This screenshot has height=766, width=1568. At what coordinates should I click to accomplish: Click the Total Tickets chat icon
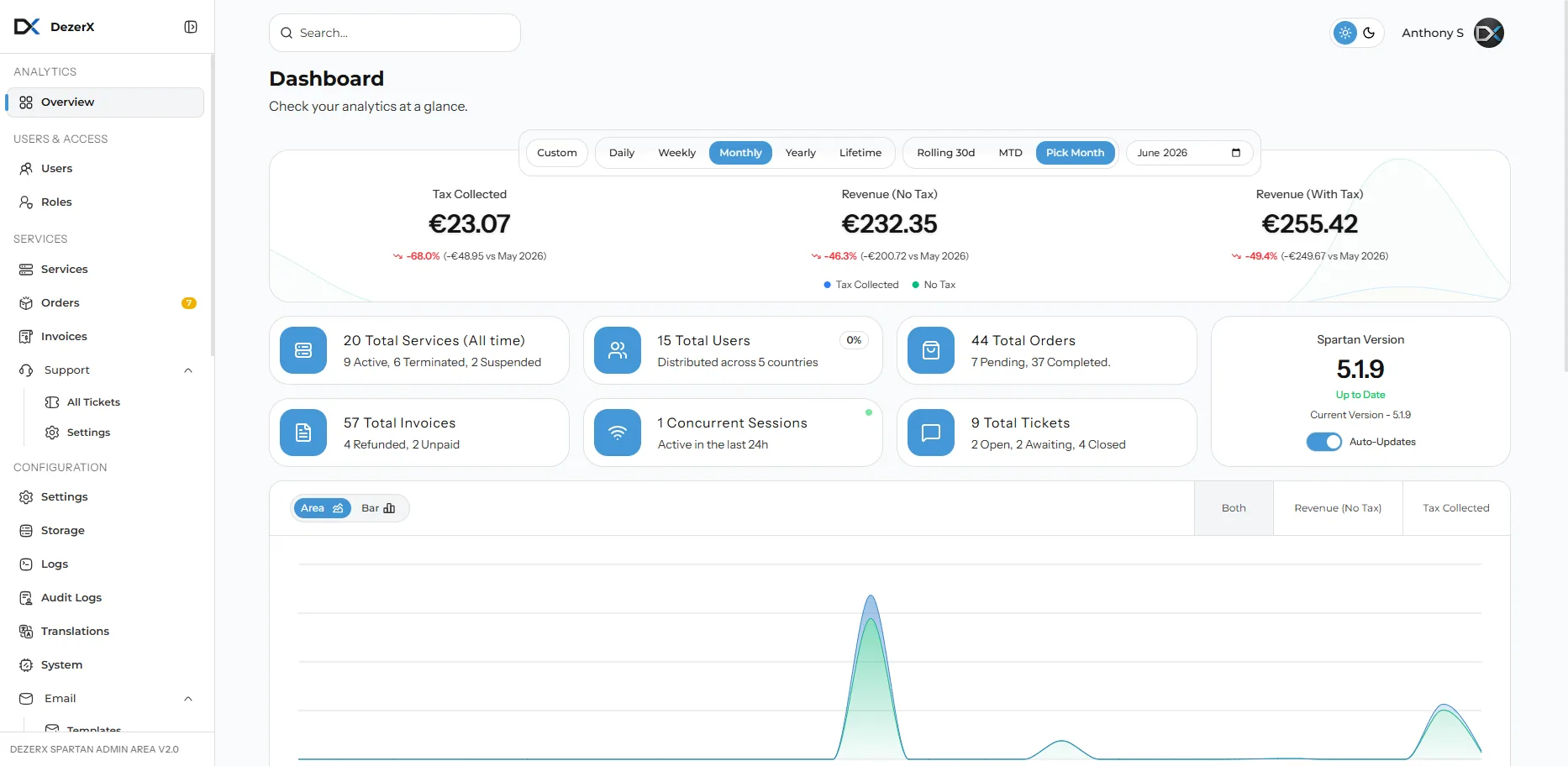click(x=931, y=433)
